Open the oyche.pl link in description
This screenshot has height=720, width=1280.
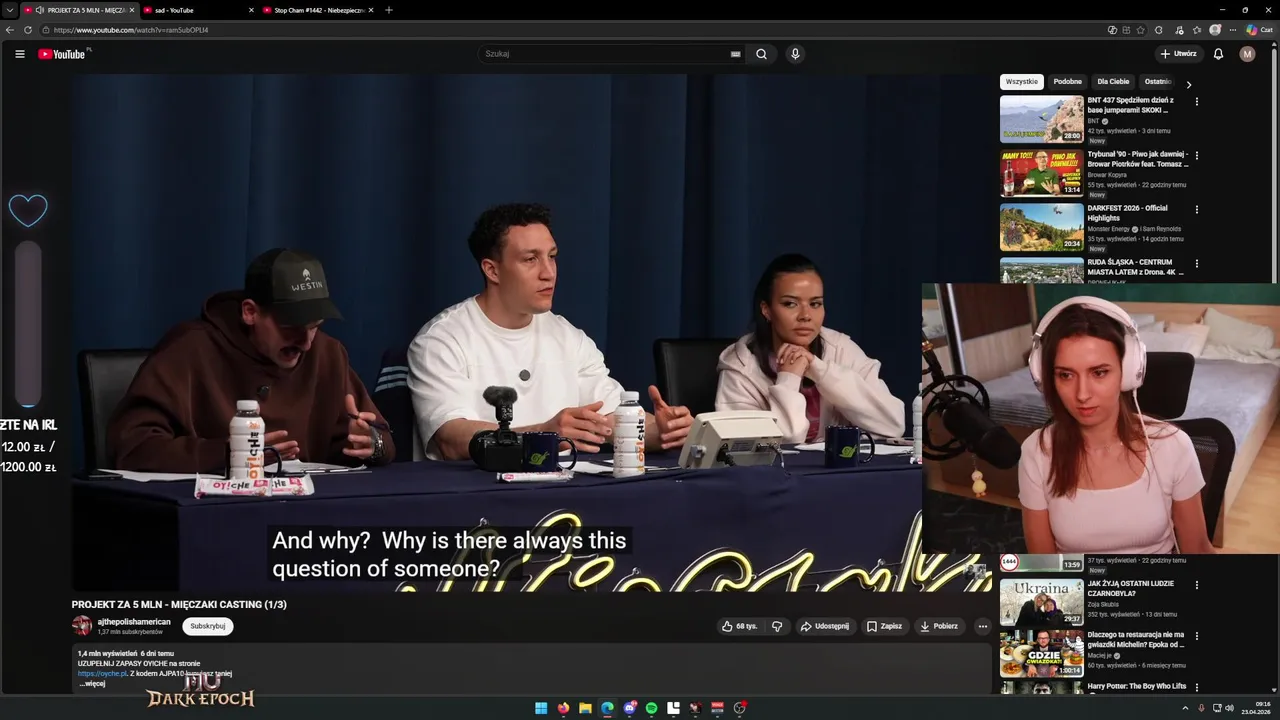click(x=103, y=674)
